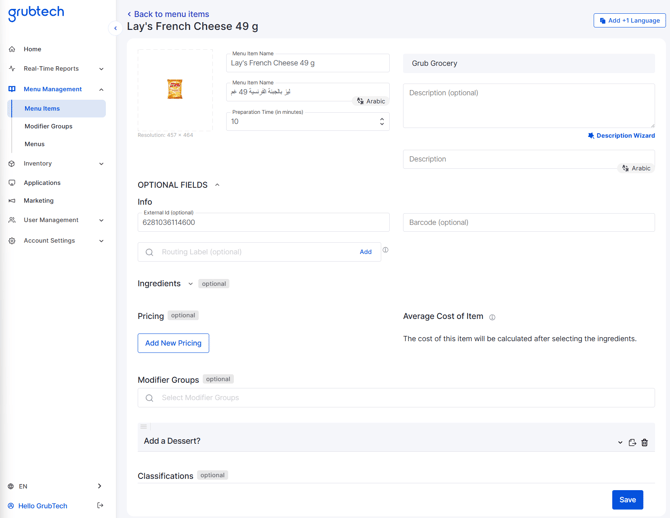Expand the Account Settings chevron

[x=101, y=241]
